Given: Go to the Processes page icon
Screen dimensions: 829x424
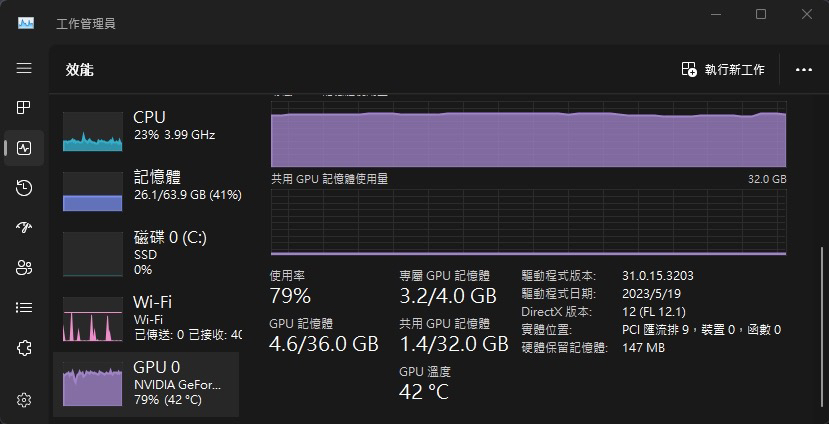Looking at the screenshot, I should tap(24, 108).
